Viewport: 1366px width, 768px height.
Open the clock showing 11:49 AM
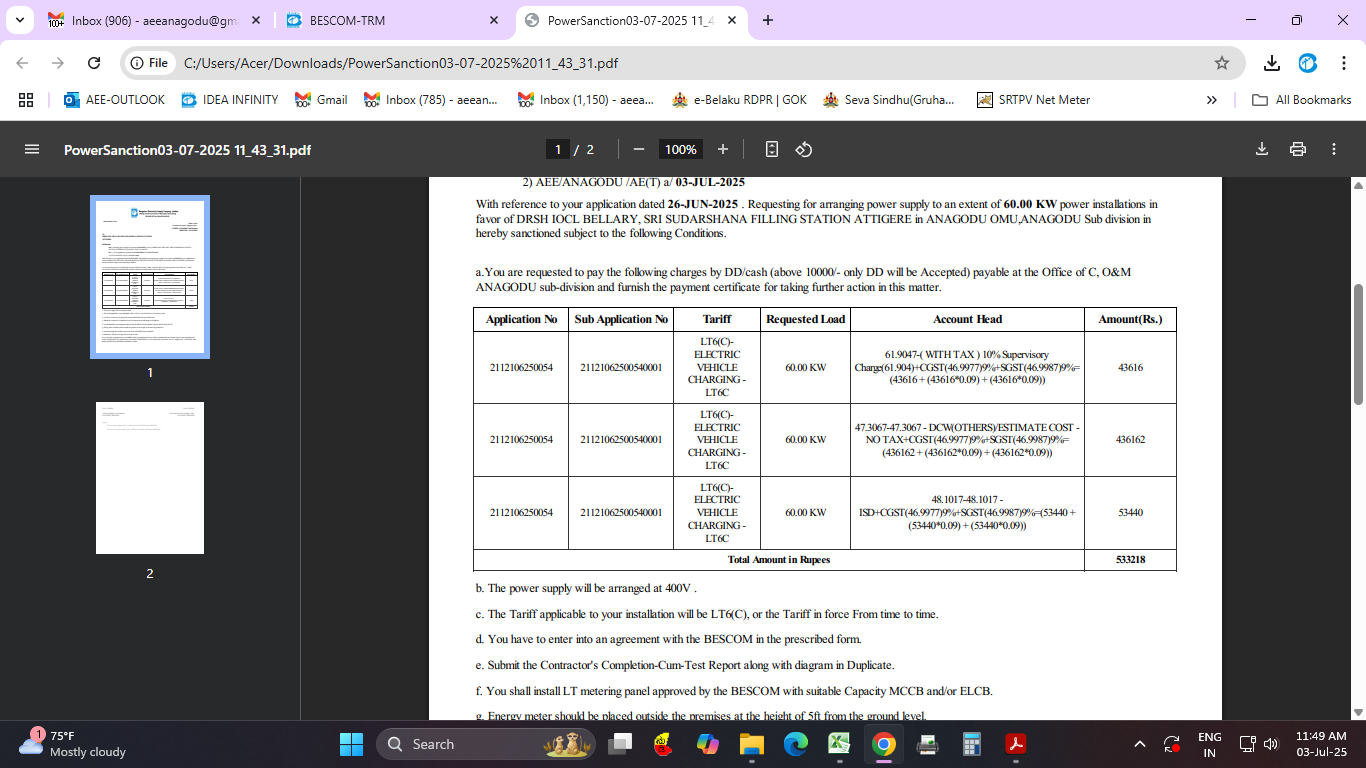(x=1321, y=744)
